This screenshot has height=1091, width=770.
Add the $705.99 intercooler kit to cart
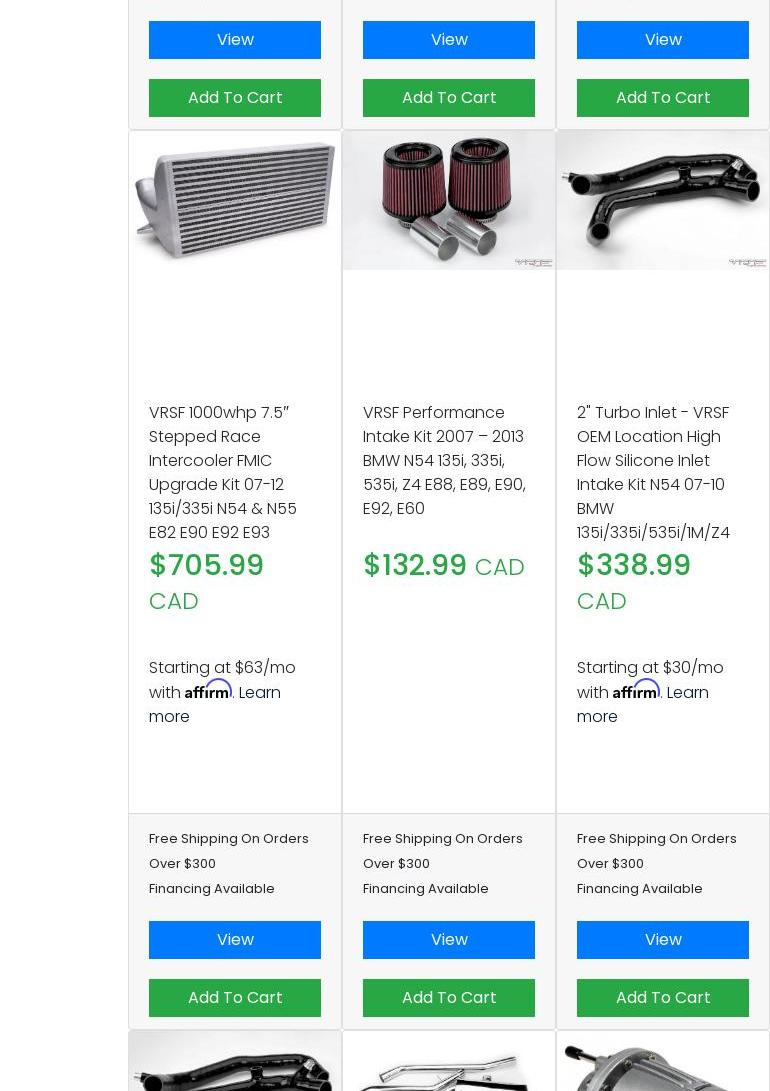click(x=235, y=998)
